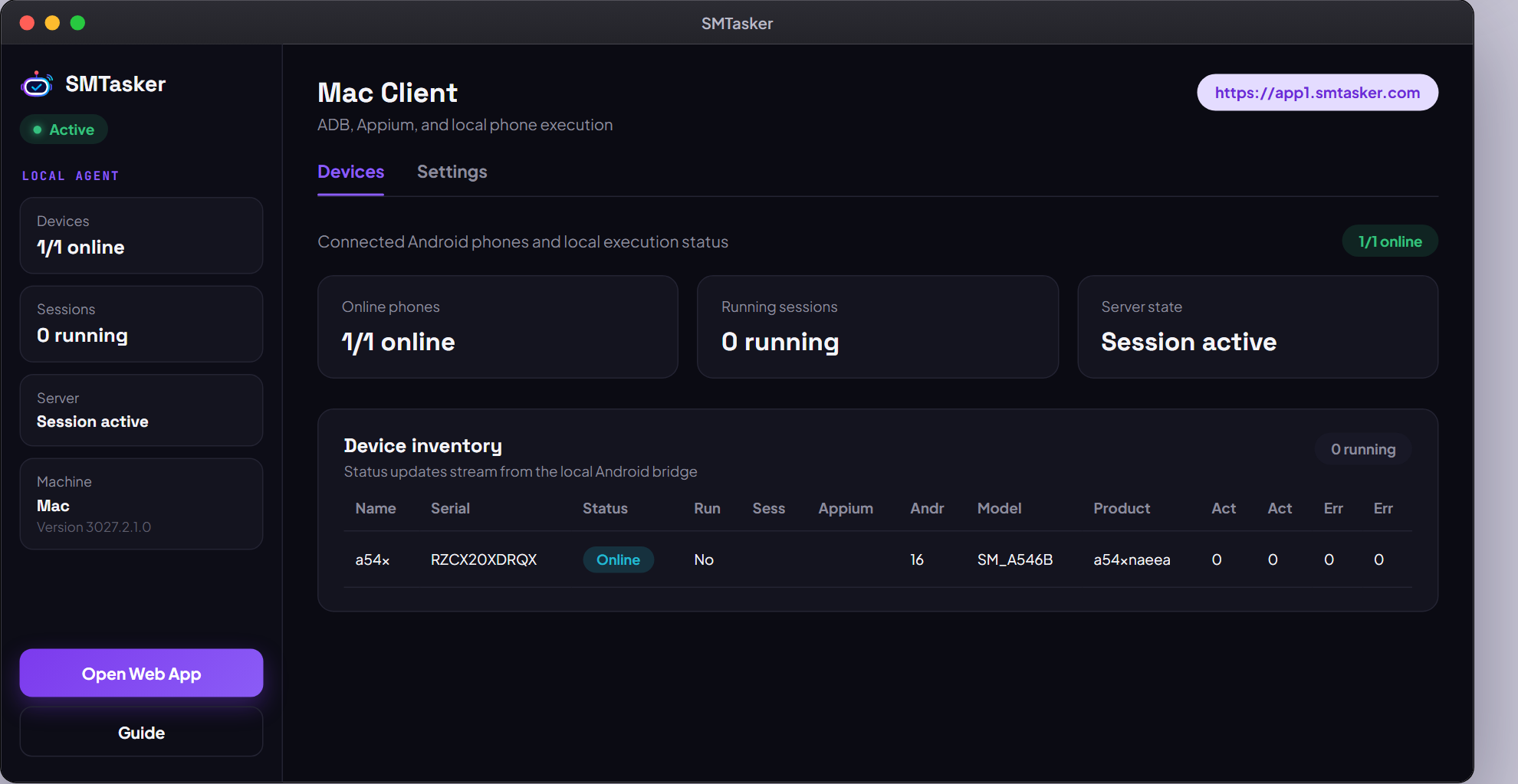
Task: Click the 1/1 online green badge
Action: [1389, 241]
